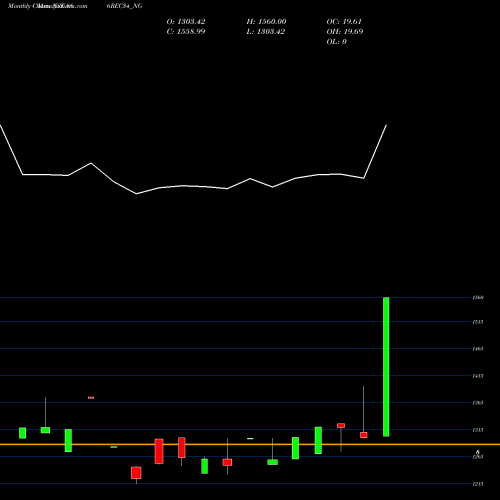Click the 1315 price axis label
The width and height of the screenshot is (500, 500).
point(478,430)
